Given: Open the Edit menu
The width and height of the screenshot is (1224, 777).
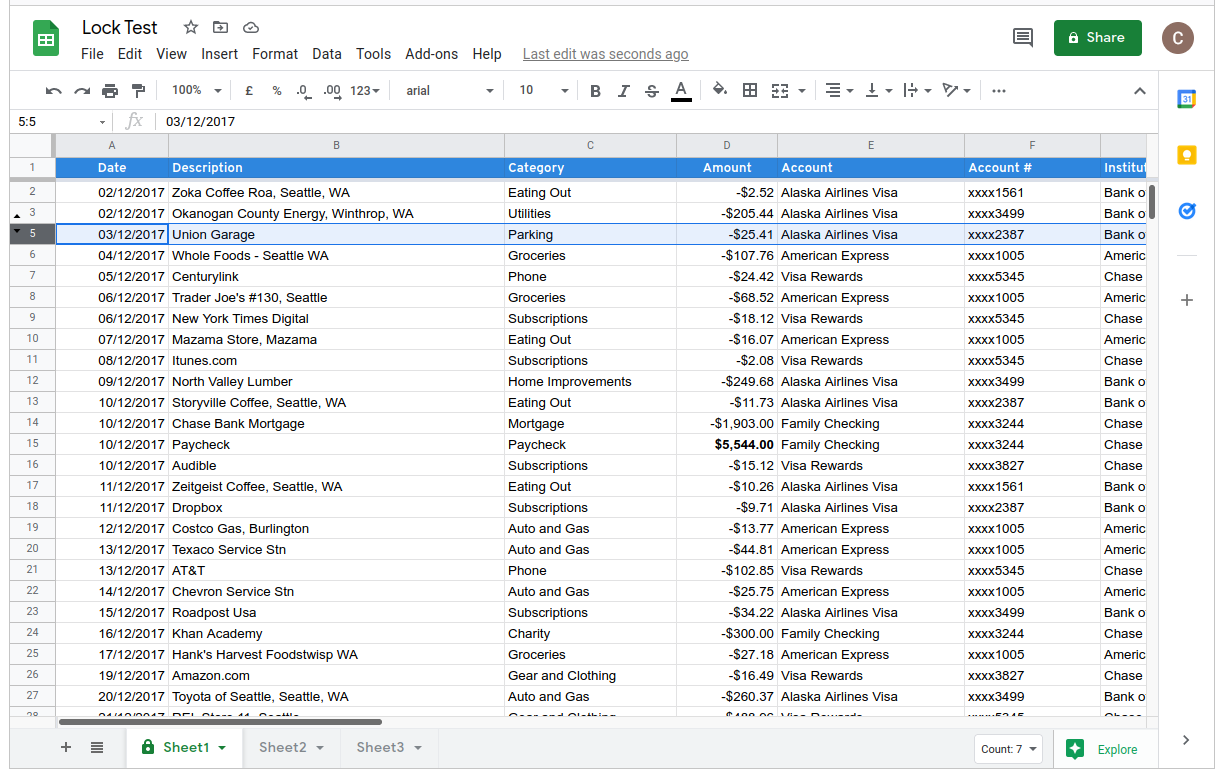Looking at the screenshot, I should [x=130, y=54].
